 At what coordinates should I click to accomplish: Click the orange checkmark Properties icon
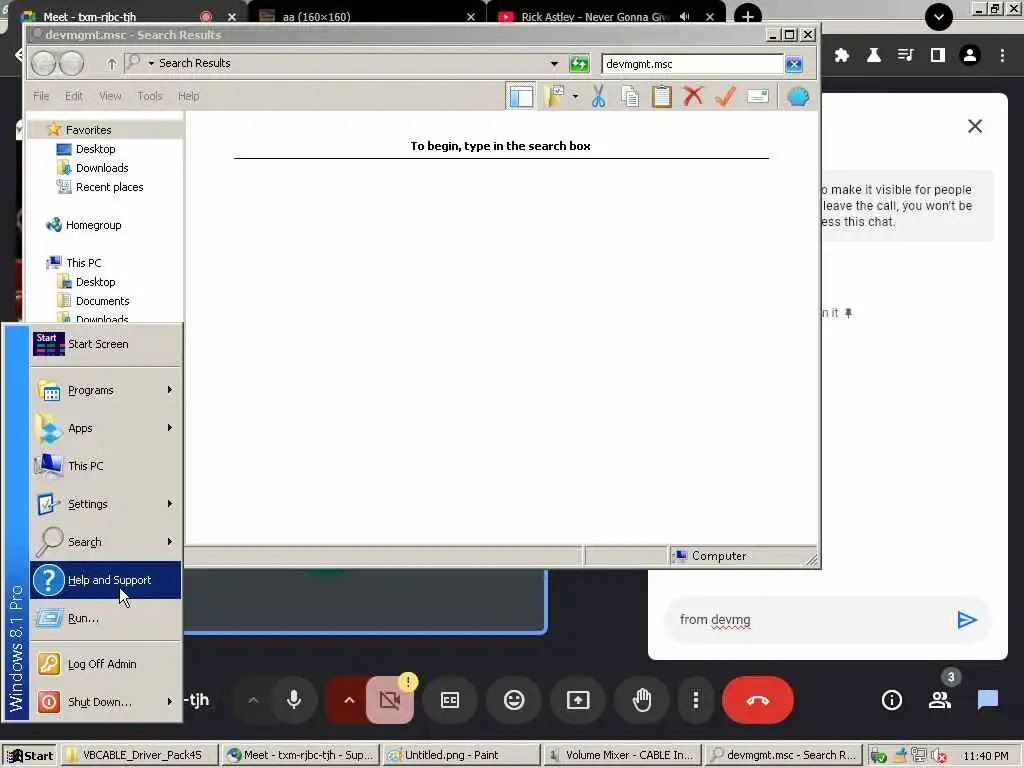click(x=725, y=97)
